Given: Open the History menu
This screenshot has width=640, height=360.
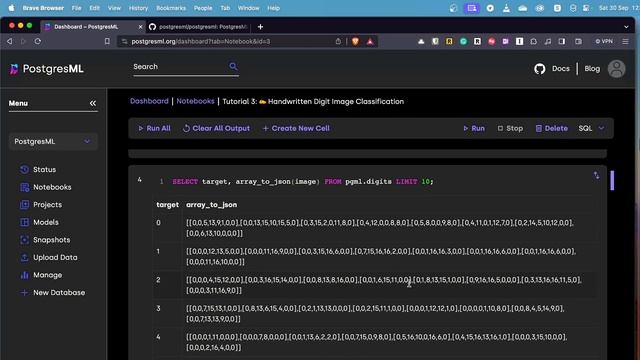Looking at the screenshot, I should click(x=138, y=8).
